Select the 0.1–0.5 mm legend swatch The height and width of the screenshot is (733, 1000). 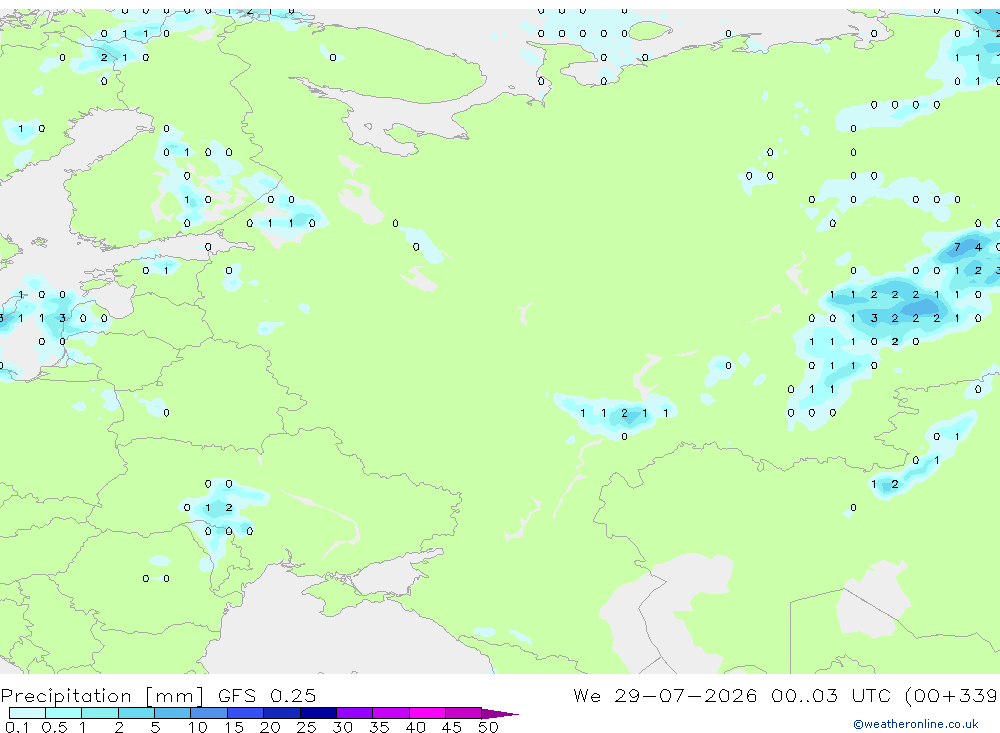coord(27,713)
